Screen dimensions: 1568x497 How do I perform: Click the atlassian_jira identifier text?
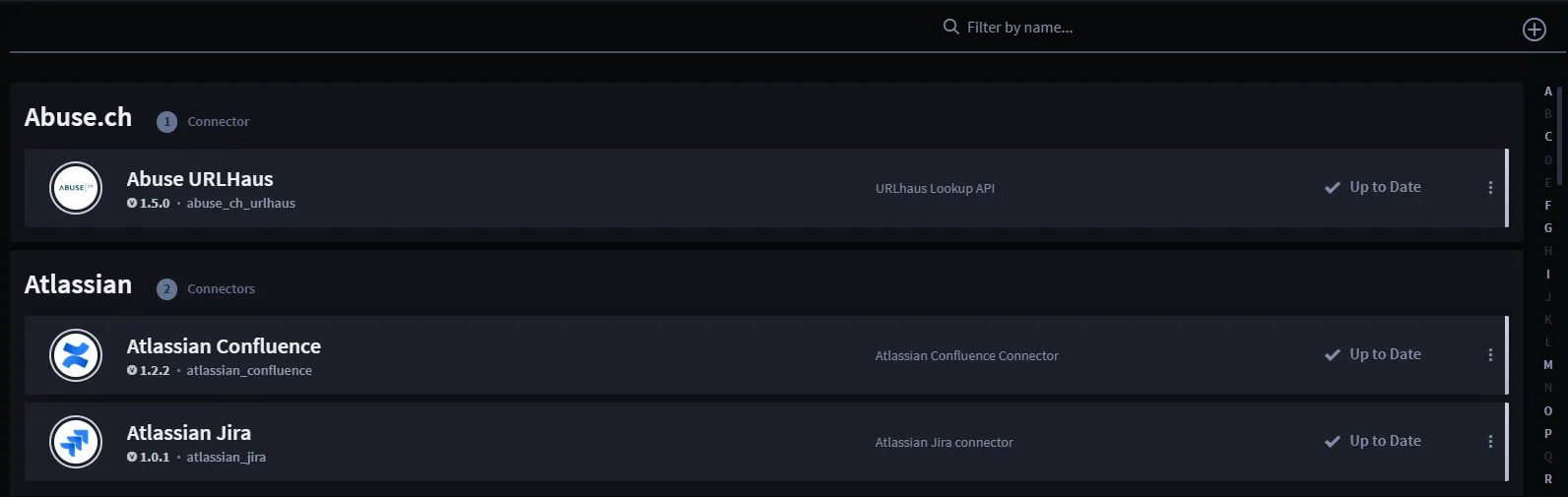click(x=226, y=458)
